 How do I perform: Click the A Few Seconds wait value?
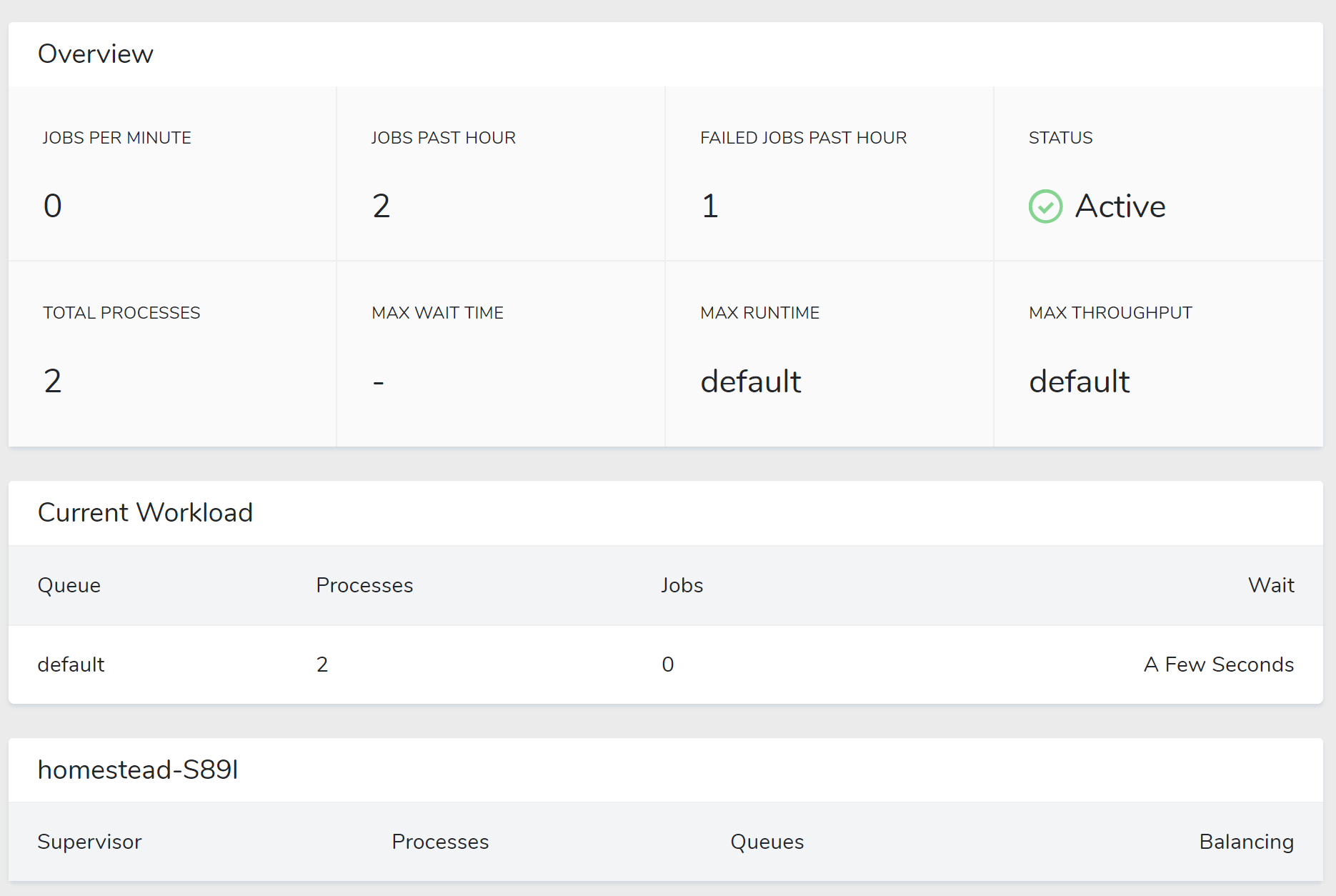1219,664
